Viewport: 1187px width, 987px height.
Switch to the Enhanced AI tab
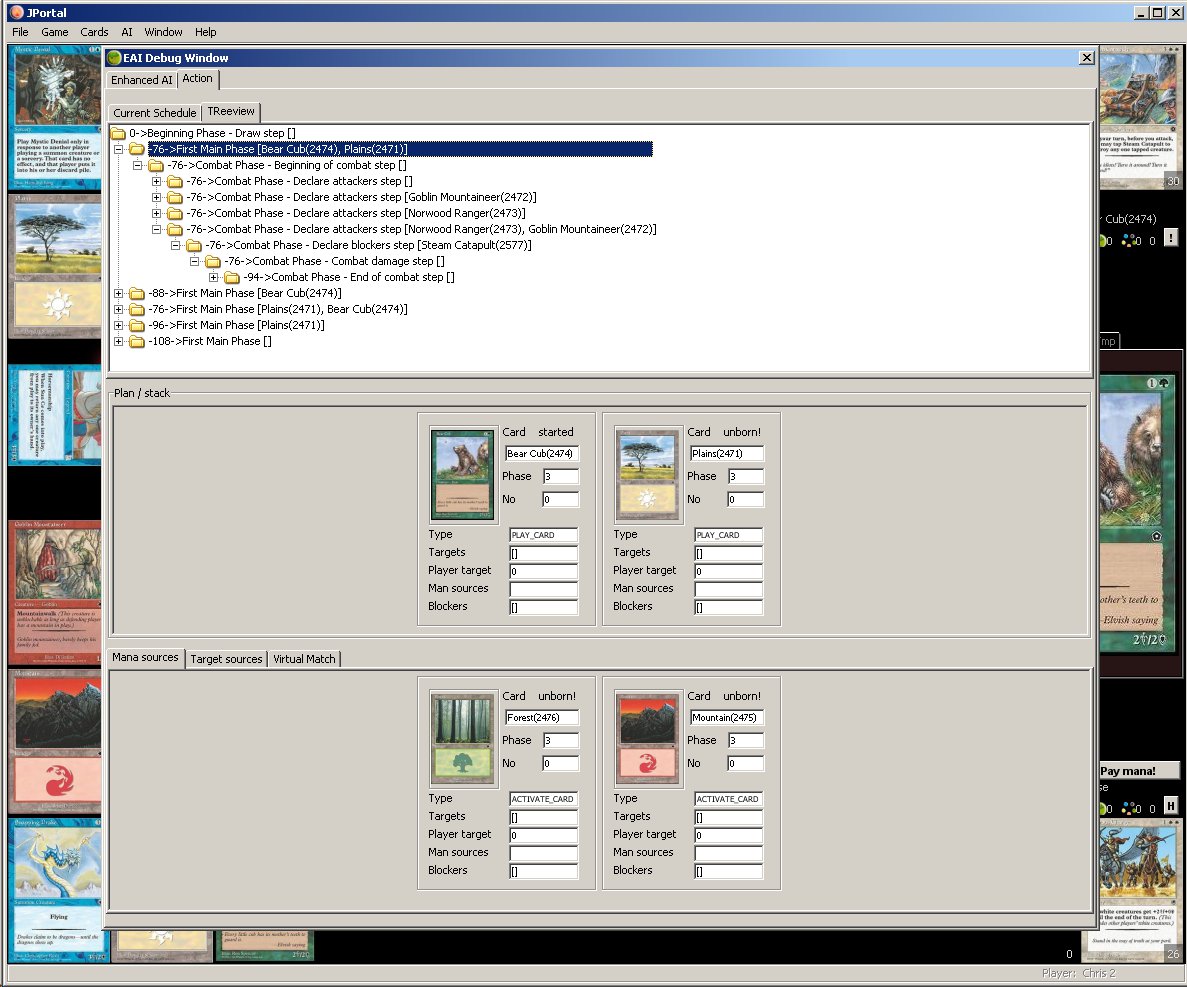(142, 79)
